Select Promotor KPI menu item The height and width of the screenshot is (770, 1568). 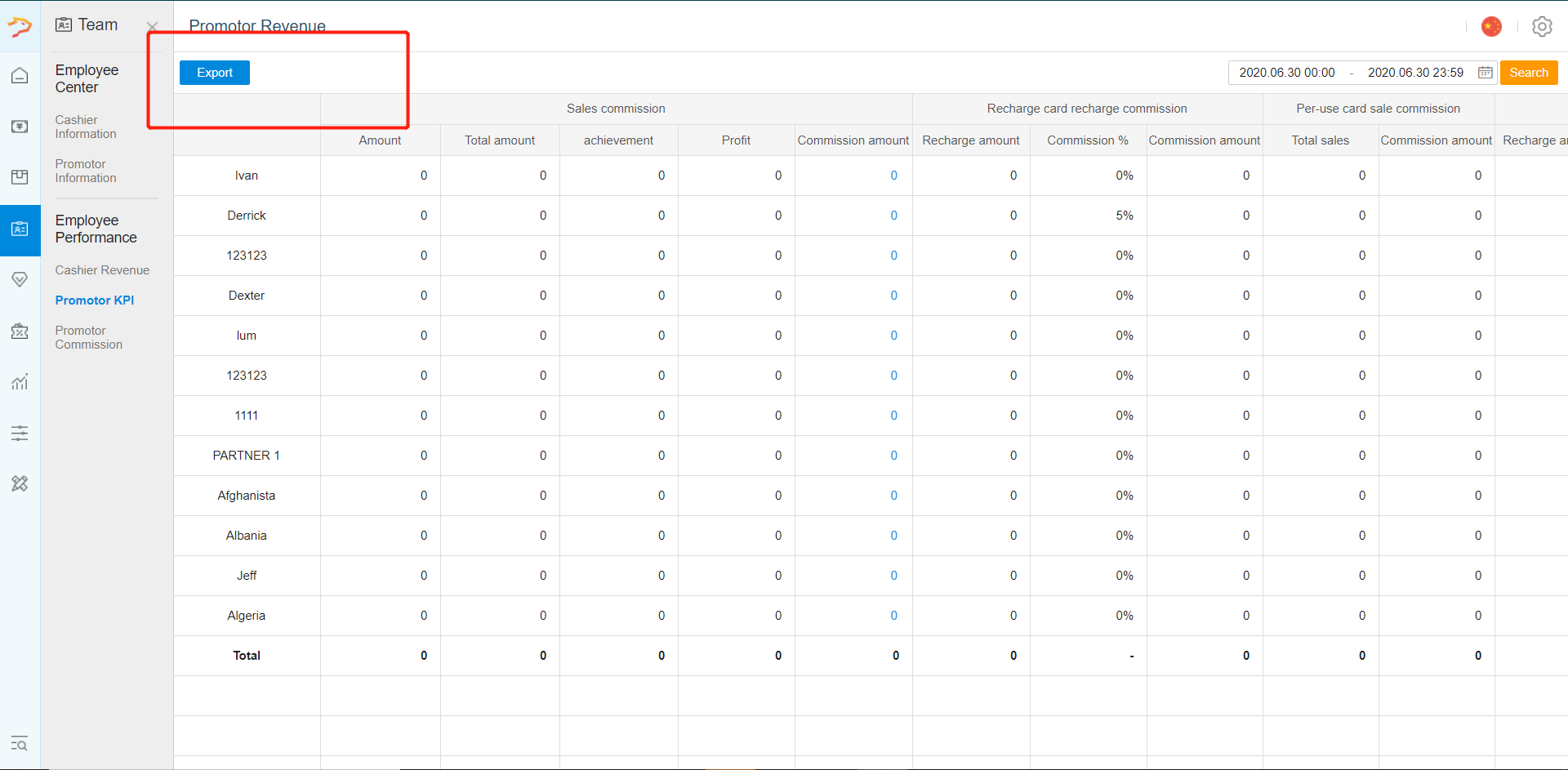pos(95,300)
